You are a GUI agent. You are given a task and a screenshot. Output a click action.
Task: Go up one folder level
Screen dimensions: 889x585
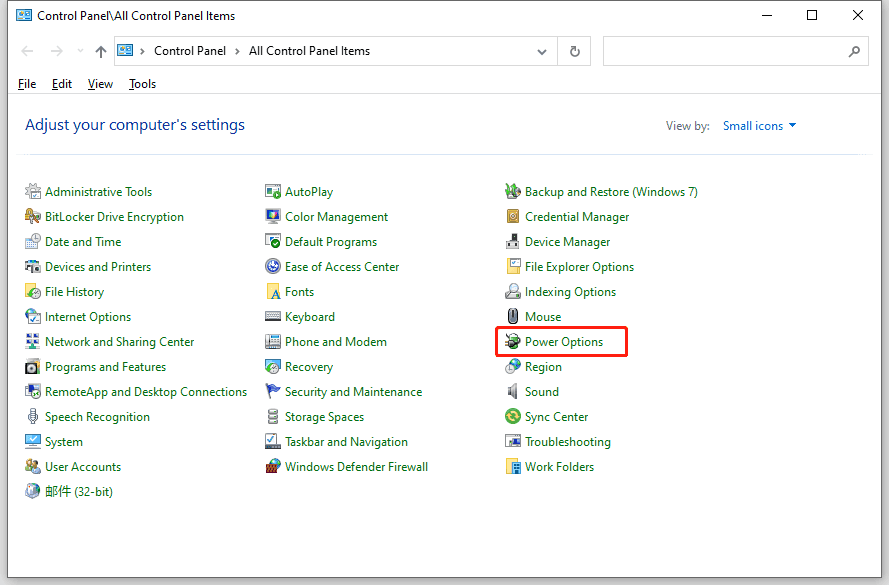tap(101, 52)
